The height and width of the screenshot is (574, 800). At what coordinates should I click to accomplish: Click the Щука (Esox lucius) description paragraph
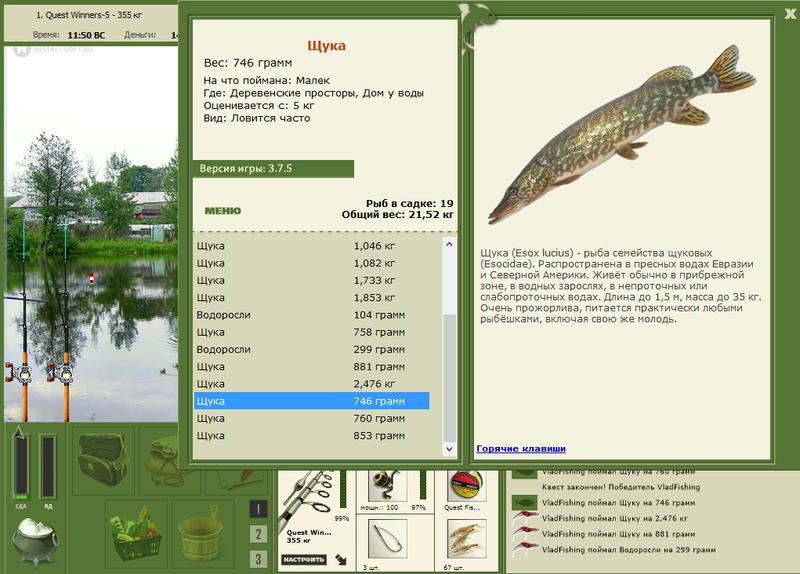point(620,286)
